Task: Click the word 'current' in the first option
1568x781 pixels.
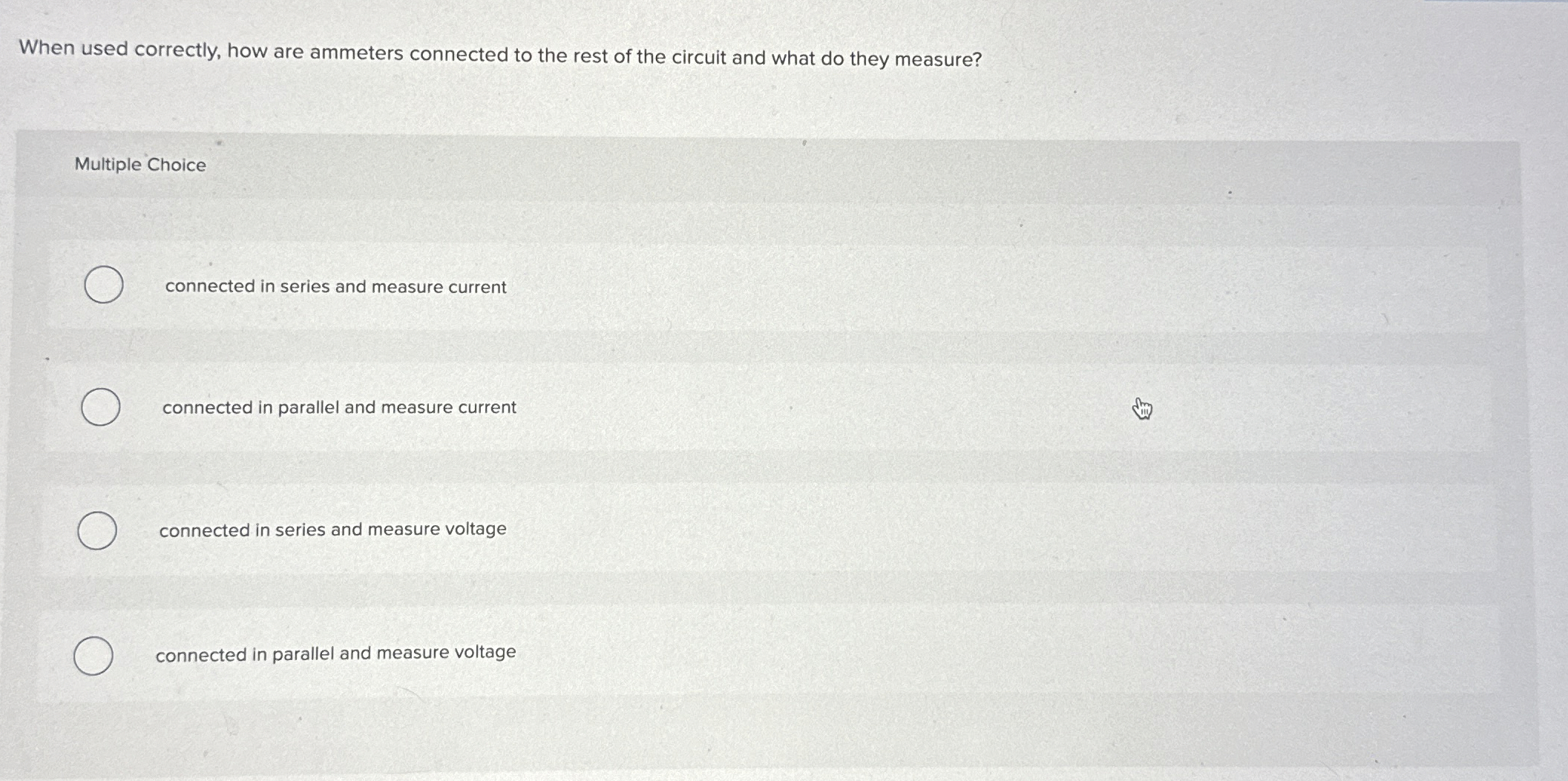Action: click(477, 287)
